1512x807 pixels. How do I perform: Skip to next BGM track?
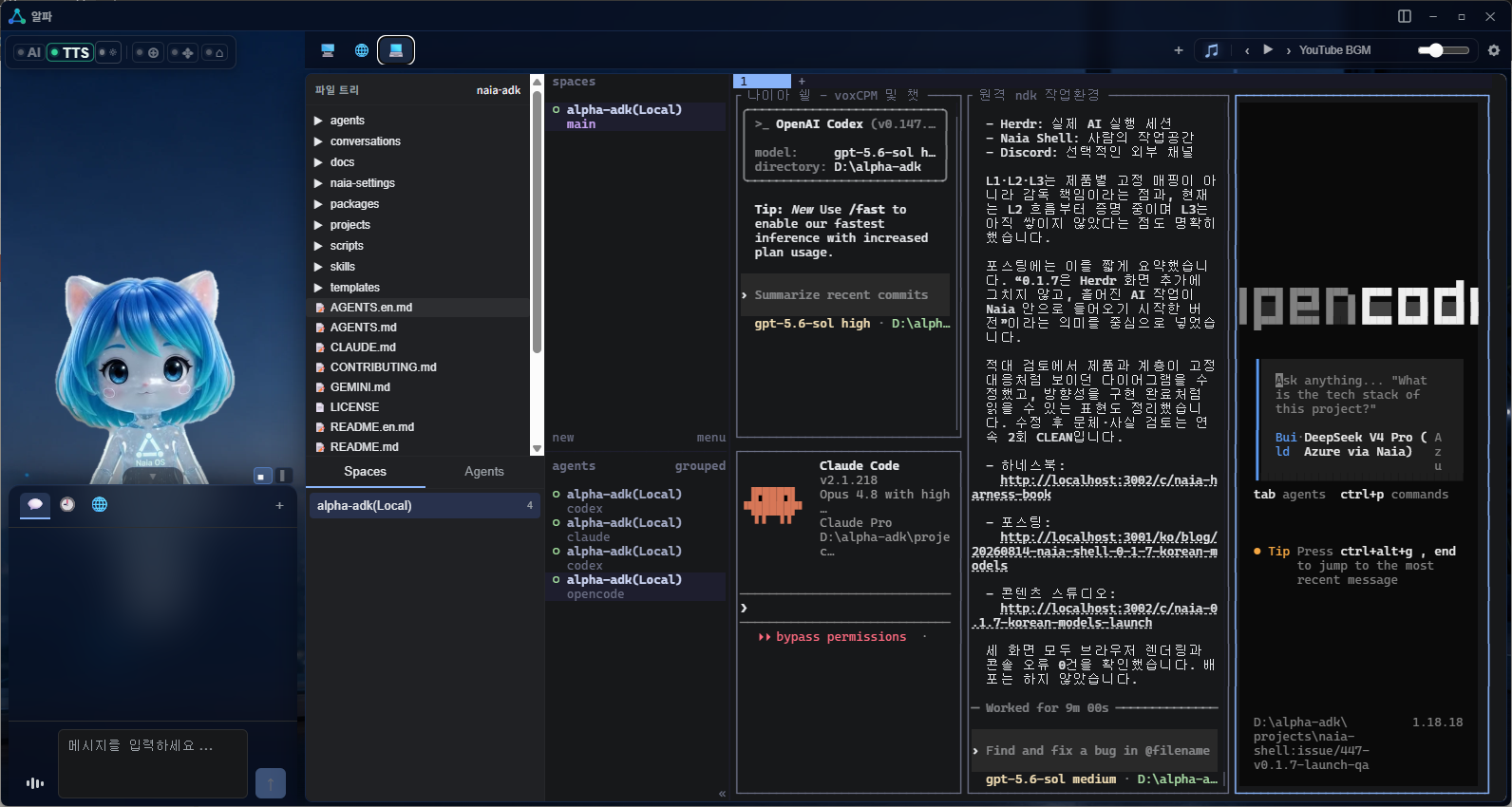click(x=1289, y=50)
